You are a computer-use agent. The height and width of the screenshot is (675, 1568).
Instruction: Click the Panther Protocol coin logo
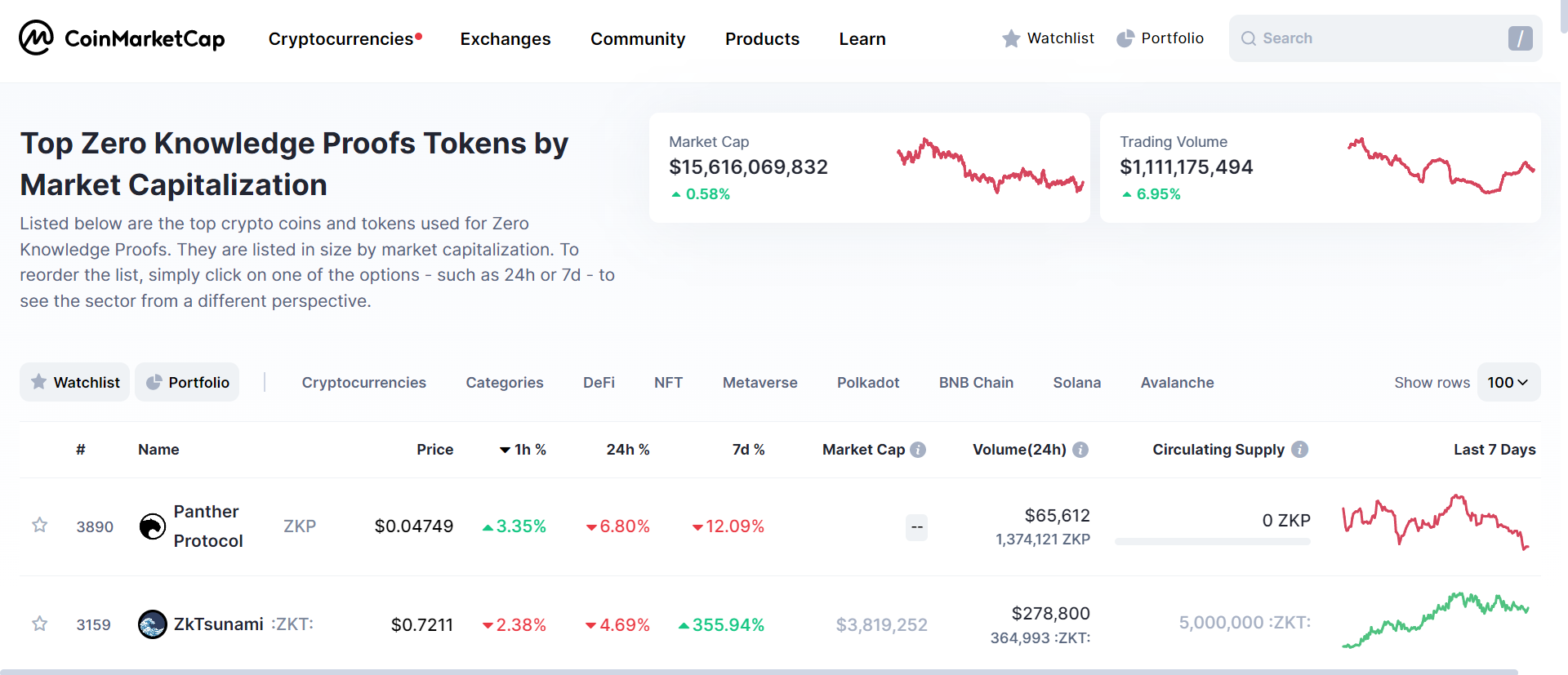(x=153, y=526)
